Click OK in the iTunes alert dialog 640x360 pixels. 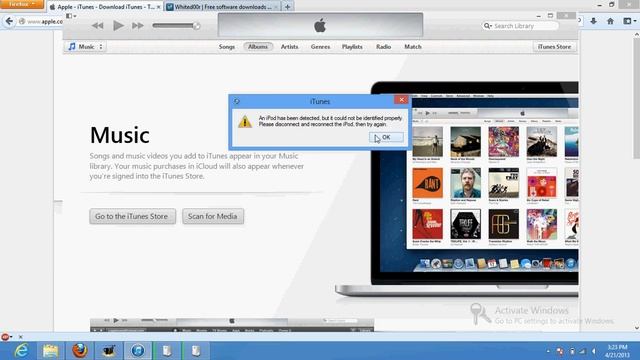pos(386,137)
